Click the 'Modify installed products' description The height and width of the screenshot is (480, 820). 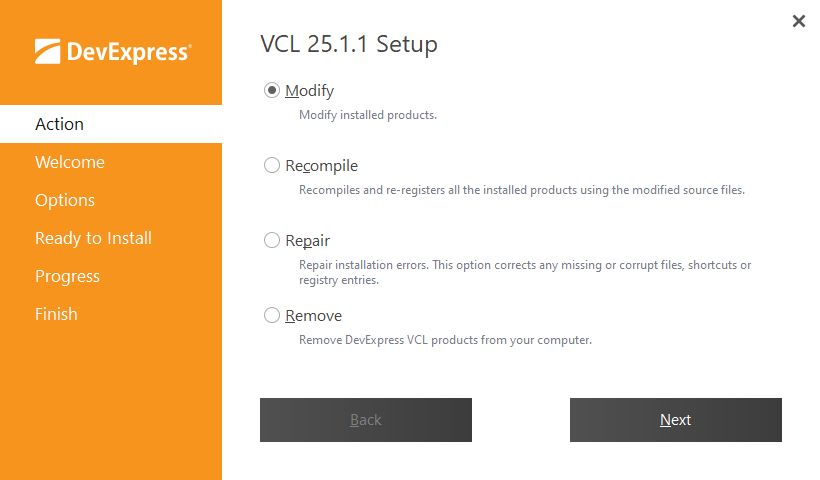[x=368, y=115]
